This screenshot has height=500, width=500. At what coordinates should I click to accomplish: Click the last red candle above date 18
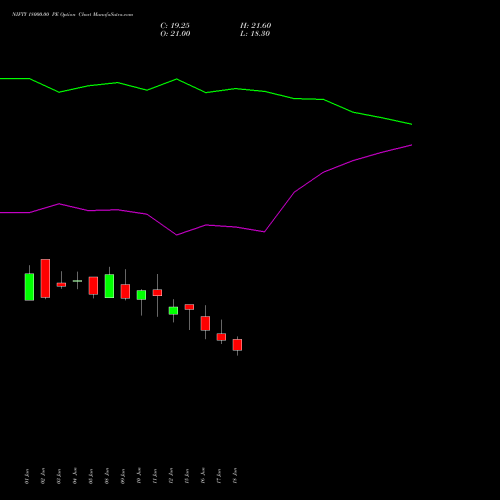point(237,345)
